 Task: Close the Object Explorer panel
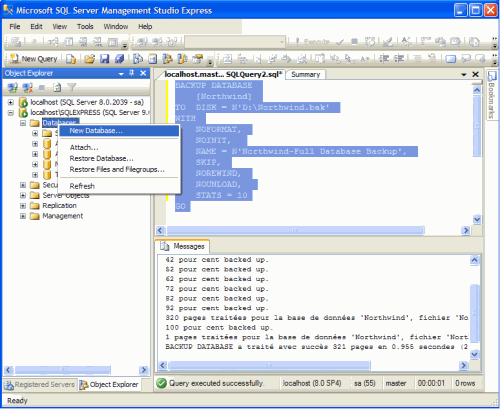pyautogui.click(x=143, y=73)
